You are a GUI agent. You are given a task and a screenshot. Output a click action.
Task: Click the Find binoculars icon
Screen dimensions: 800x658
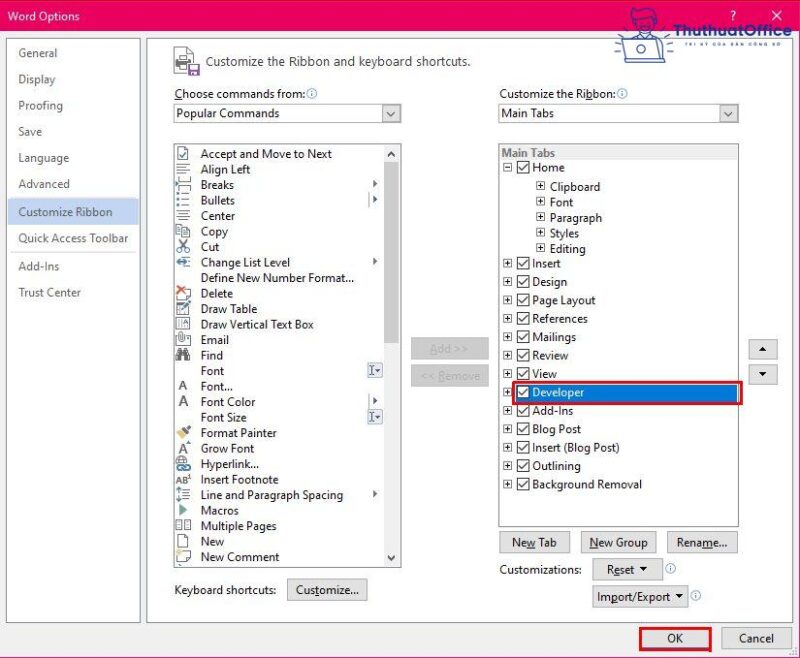[x=183, y=355]
